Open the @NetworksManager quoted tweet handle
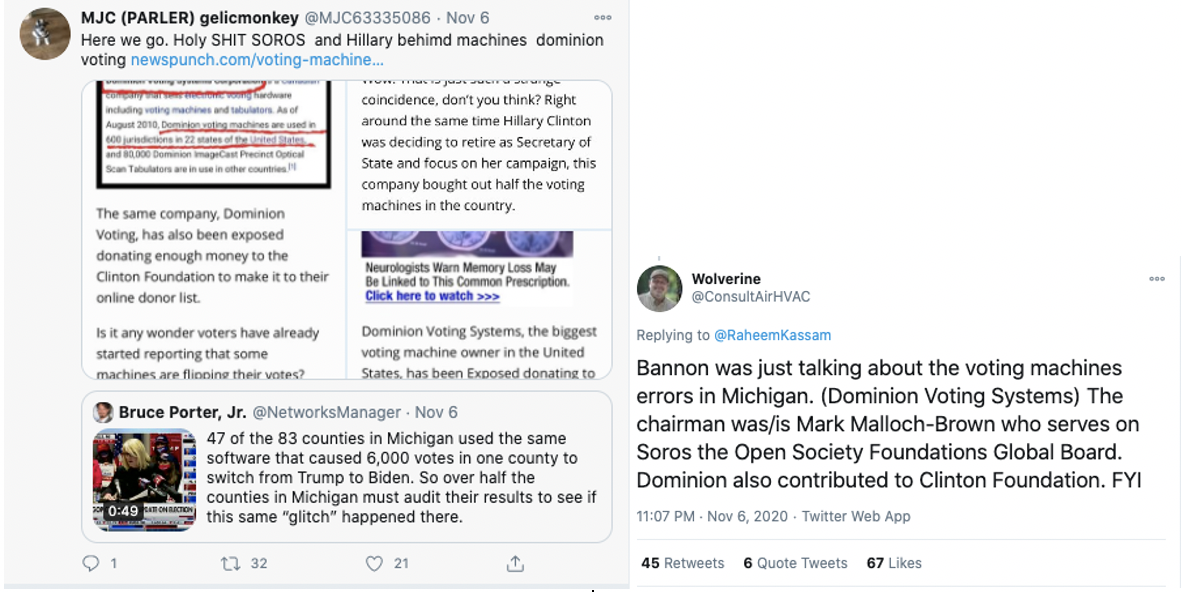 pyautogui.click(x=326, y=413)
